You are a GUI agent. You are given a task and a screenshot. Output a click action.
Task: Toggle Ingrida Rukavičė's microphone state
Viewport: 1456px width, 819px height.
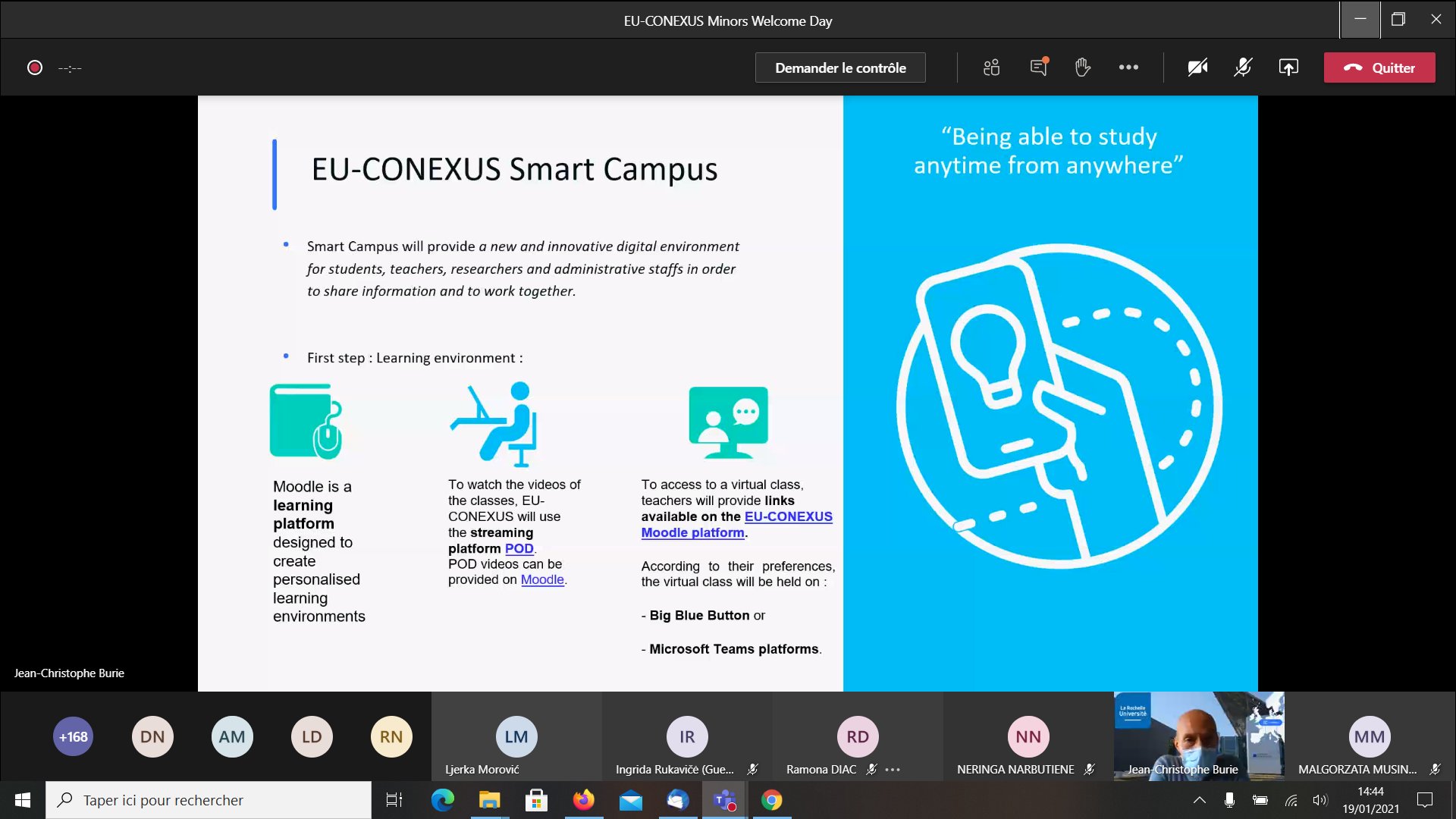(x=753, y=769)
